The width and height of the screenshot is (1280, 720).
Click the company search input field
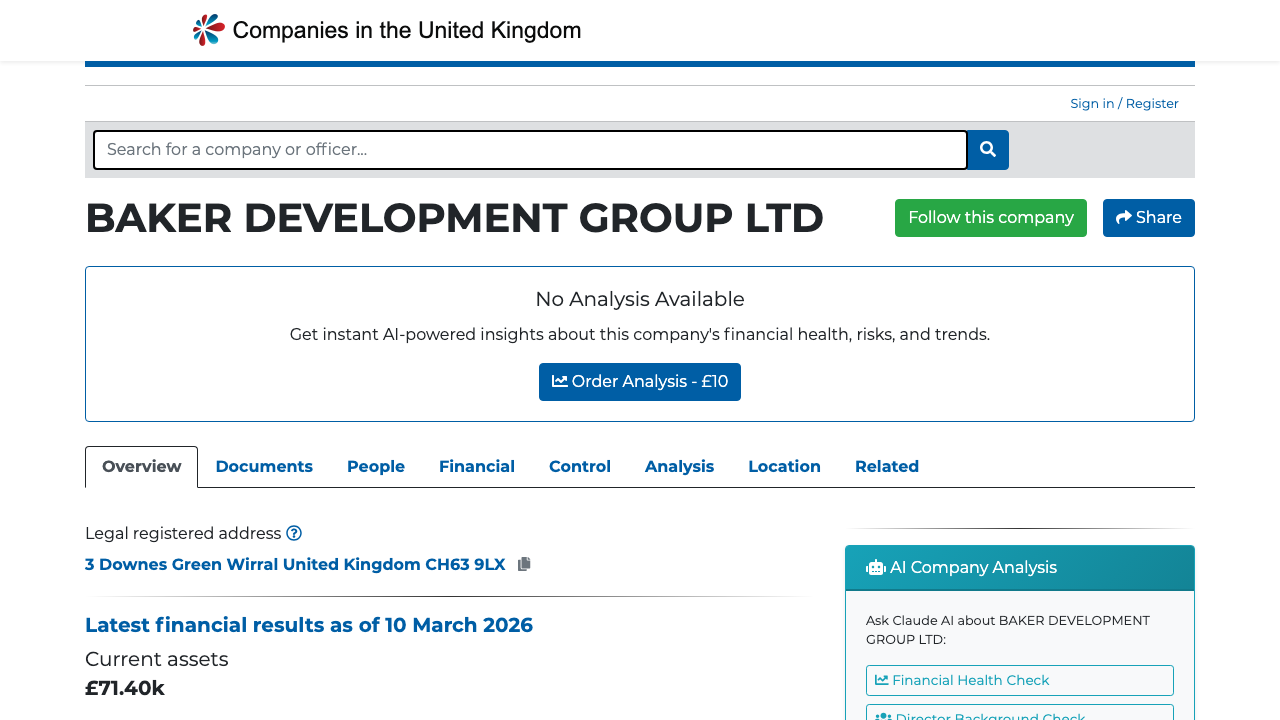point(530,149)
